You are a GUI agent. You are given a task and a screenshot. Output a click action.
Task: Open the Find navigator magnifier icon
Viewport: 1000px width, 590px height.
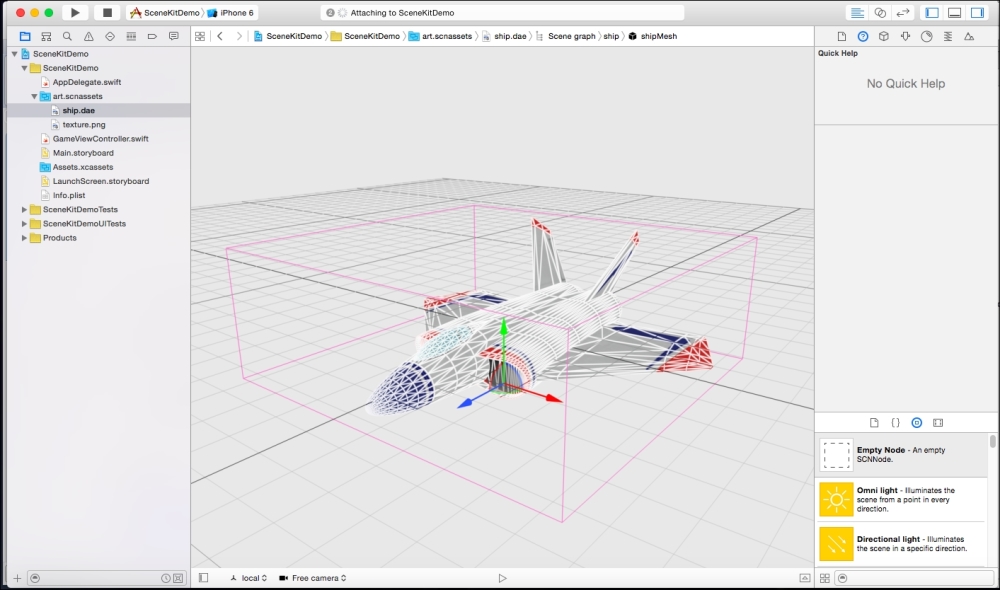coord(67,36)
